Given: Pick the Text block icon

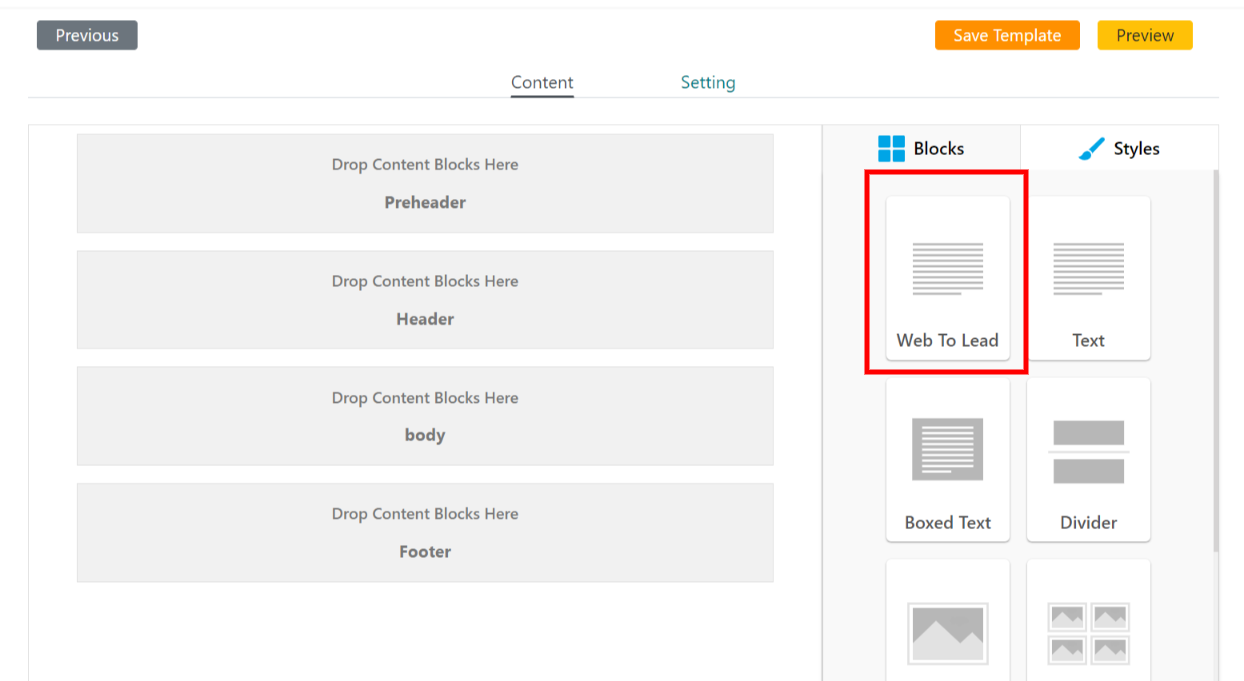Looking at the screenshot, I should pos(1088,269).
